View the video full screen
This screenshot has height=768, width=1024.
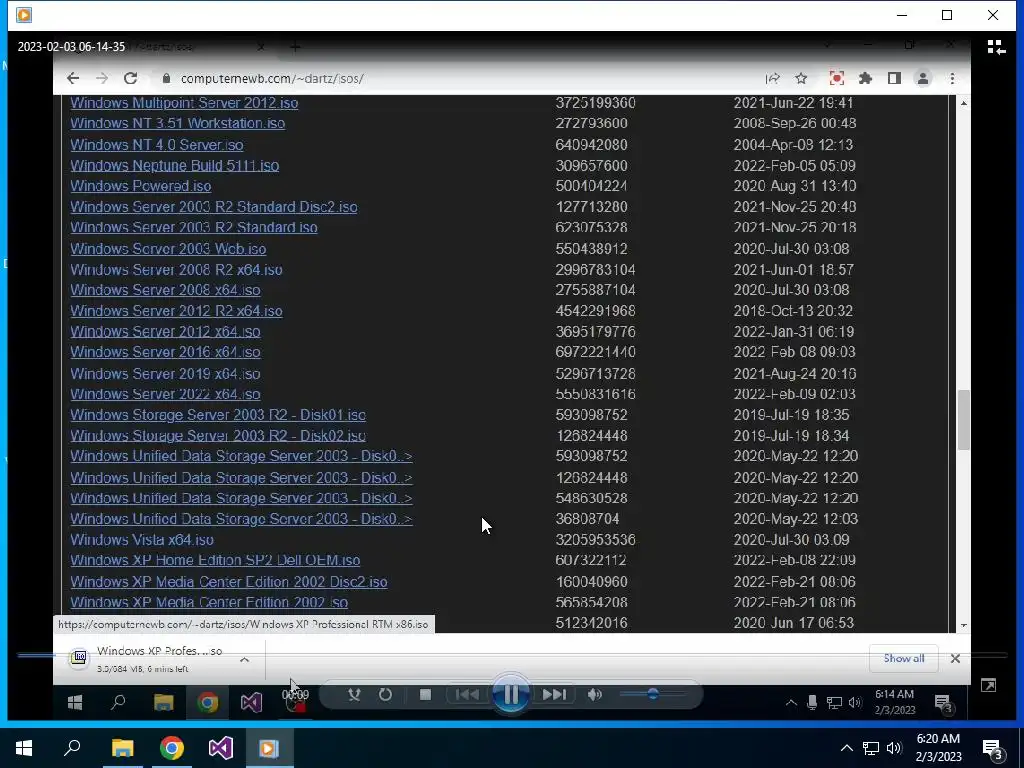[988, 685]
